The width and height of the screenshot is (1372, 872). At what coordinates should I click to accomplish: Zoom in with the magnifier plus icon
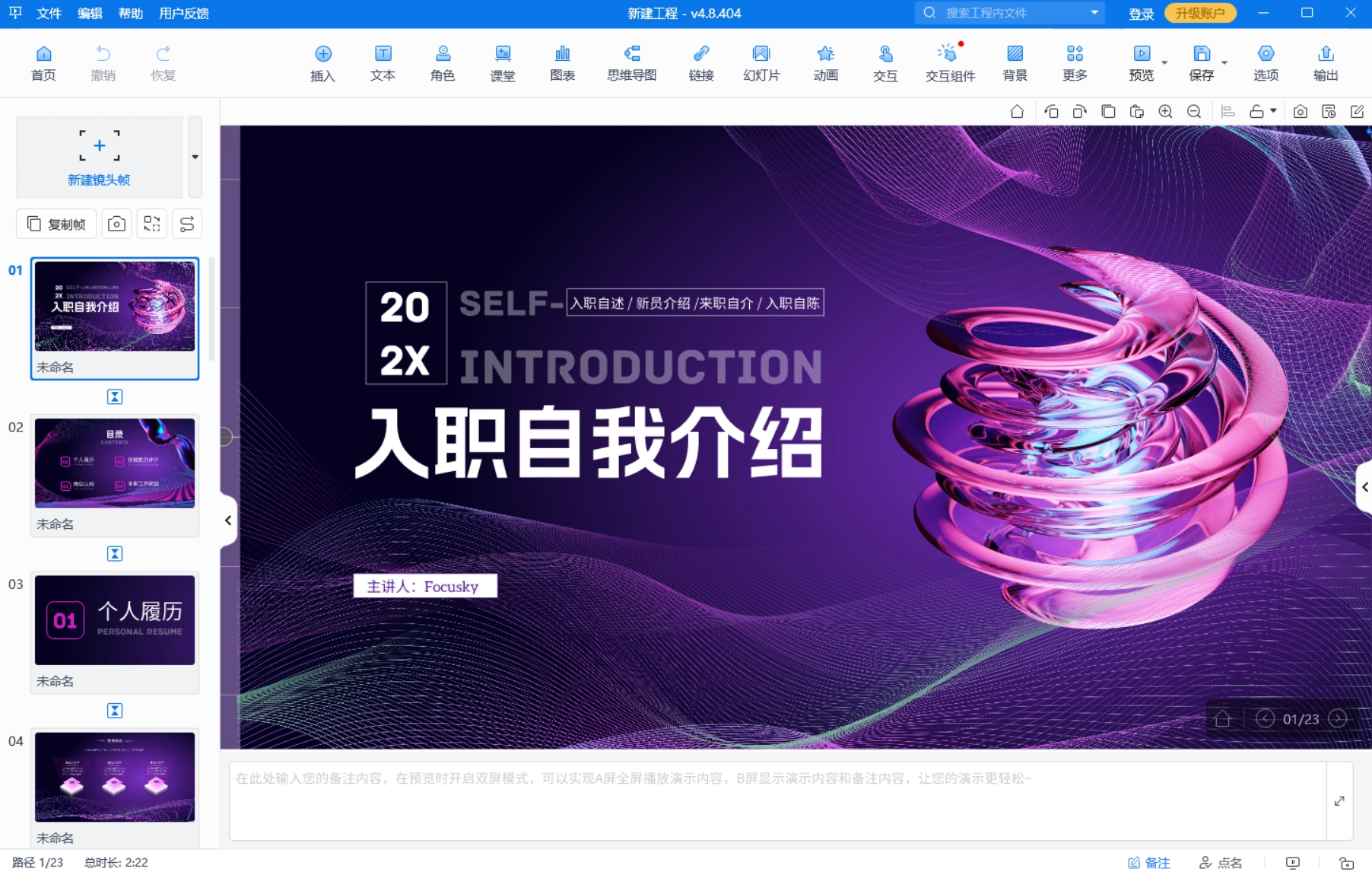[1165, 112]
